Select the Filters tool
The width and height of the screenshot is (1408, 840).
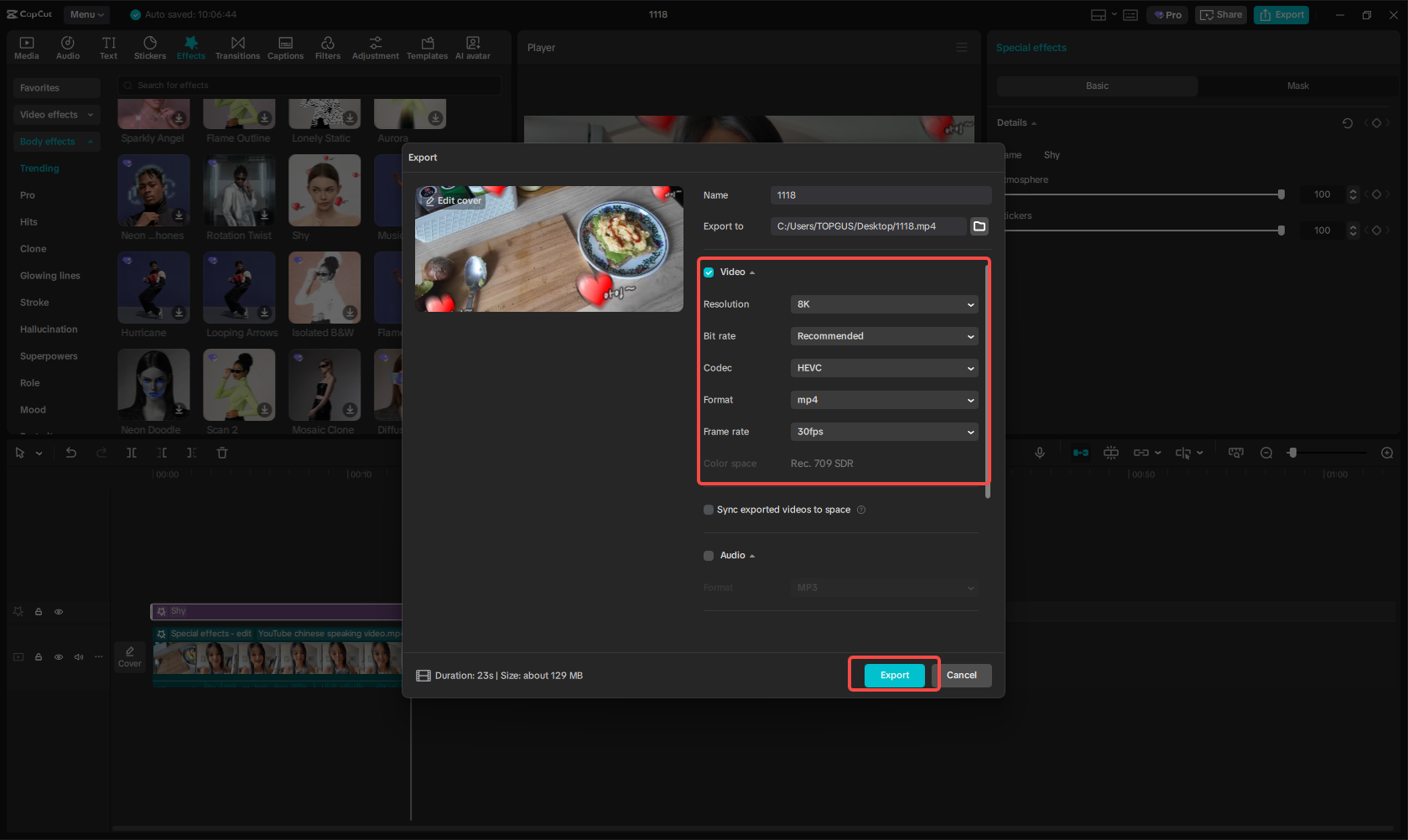327,47
